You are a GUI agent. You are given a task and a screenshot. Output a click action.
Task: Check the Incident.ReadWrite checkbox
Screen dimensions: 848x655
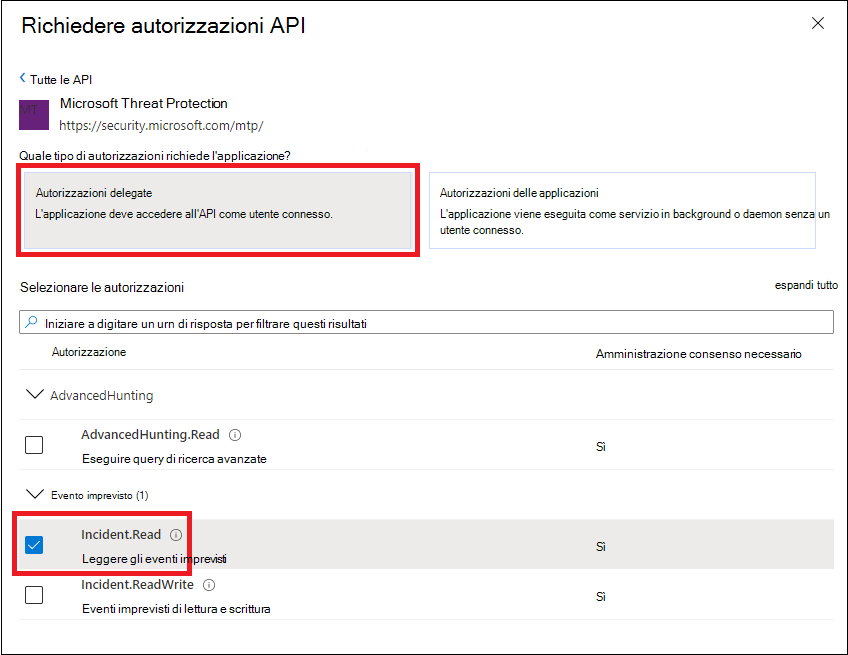pos(34,595)
